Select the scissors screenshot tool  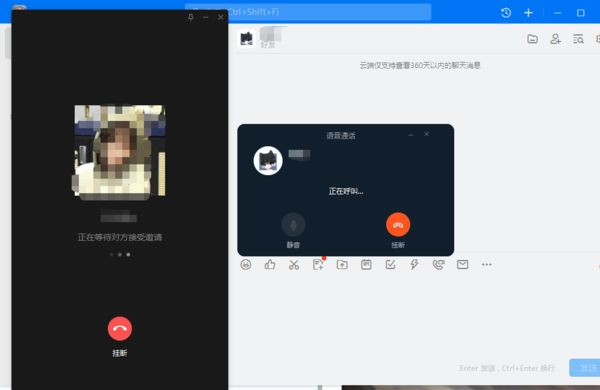click(x=294, y=264)
